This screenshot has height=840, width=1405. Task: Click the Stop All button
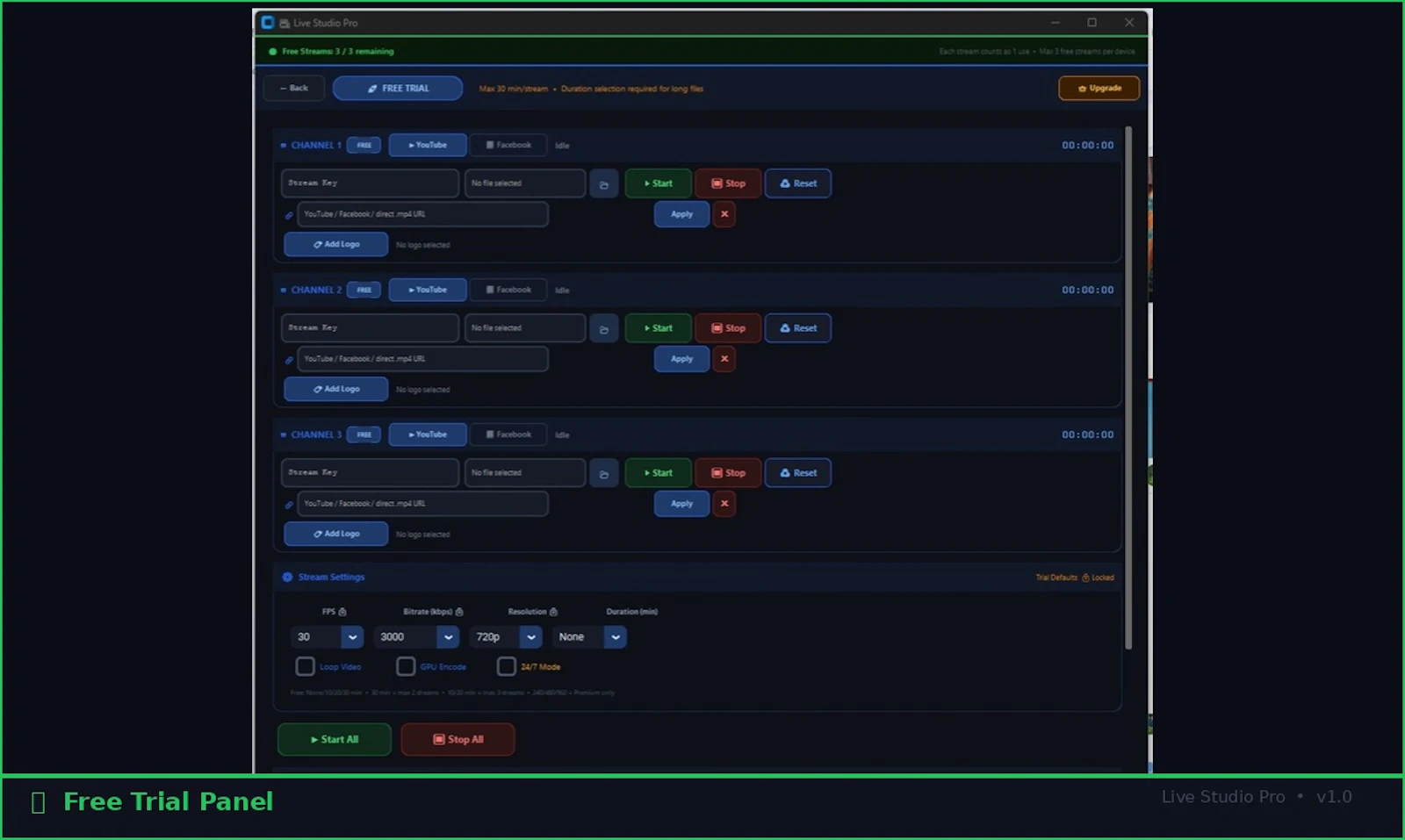point(458,739)
